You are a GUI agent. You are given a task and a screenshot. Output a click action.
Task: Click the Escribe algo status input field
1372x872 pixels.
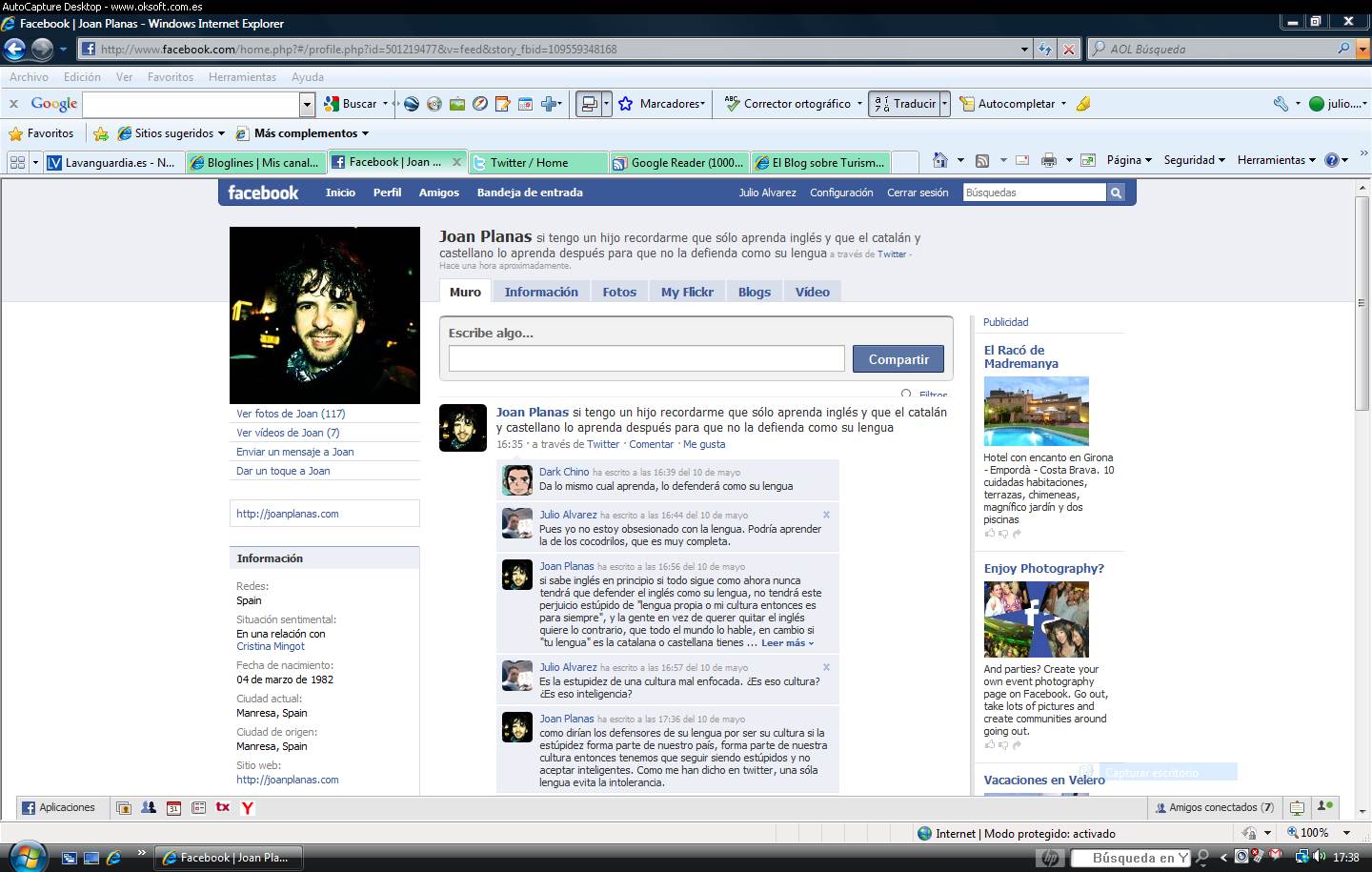pos(645,358)
